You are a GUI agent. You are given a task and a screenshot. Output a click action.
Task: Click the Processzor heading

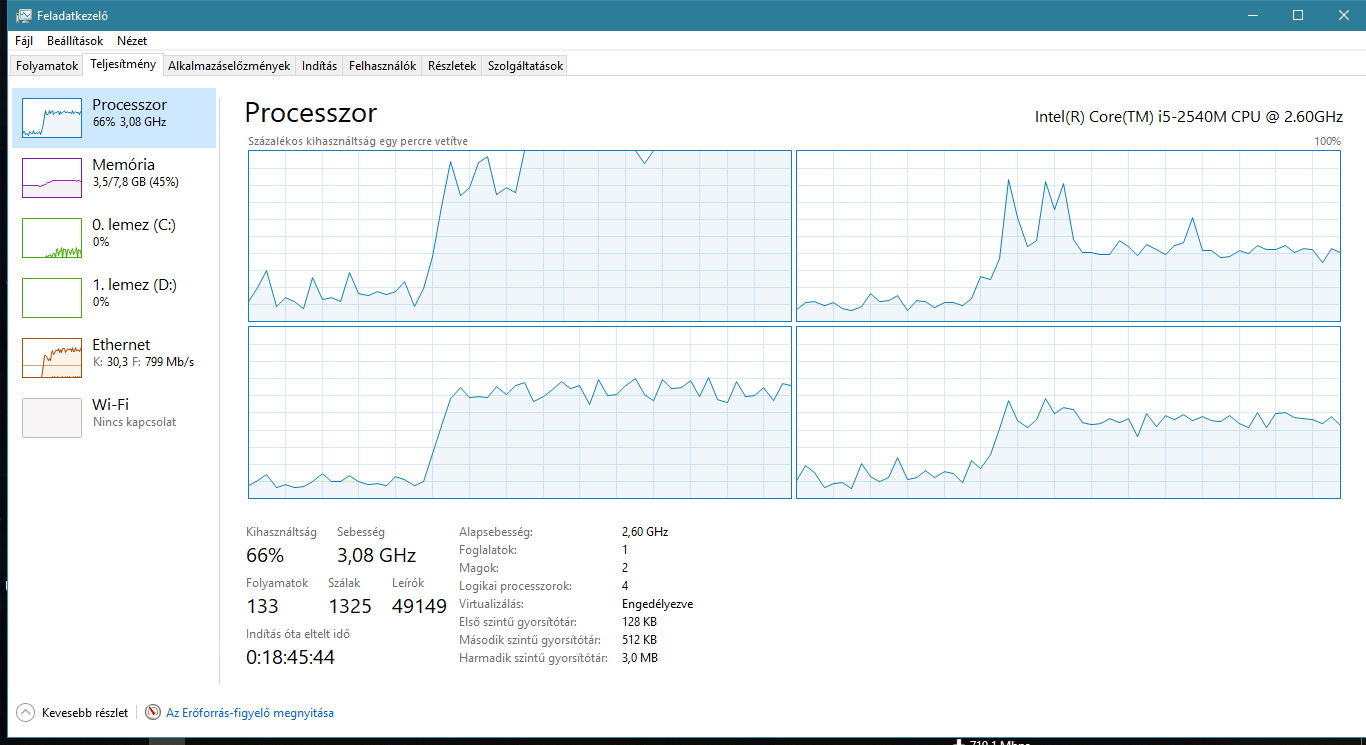coord(311,113)
